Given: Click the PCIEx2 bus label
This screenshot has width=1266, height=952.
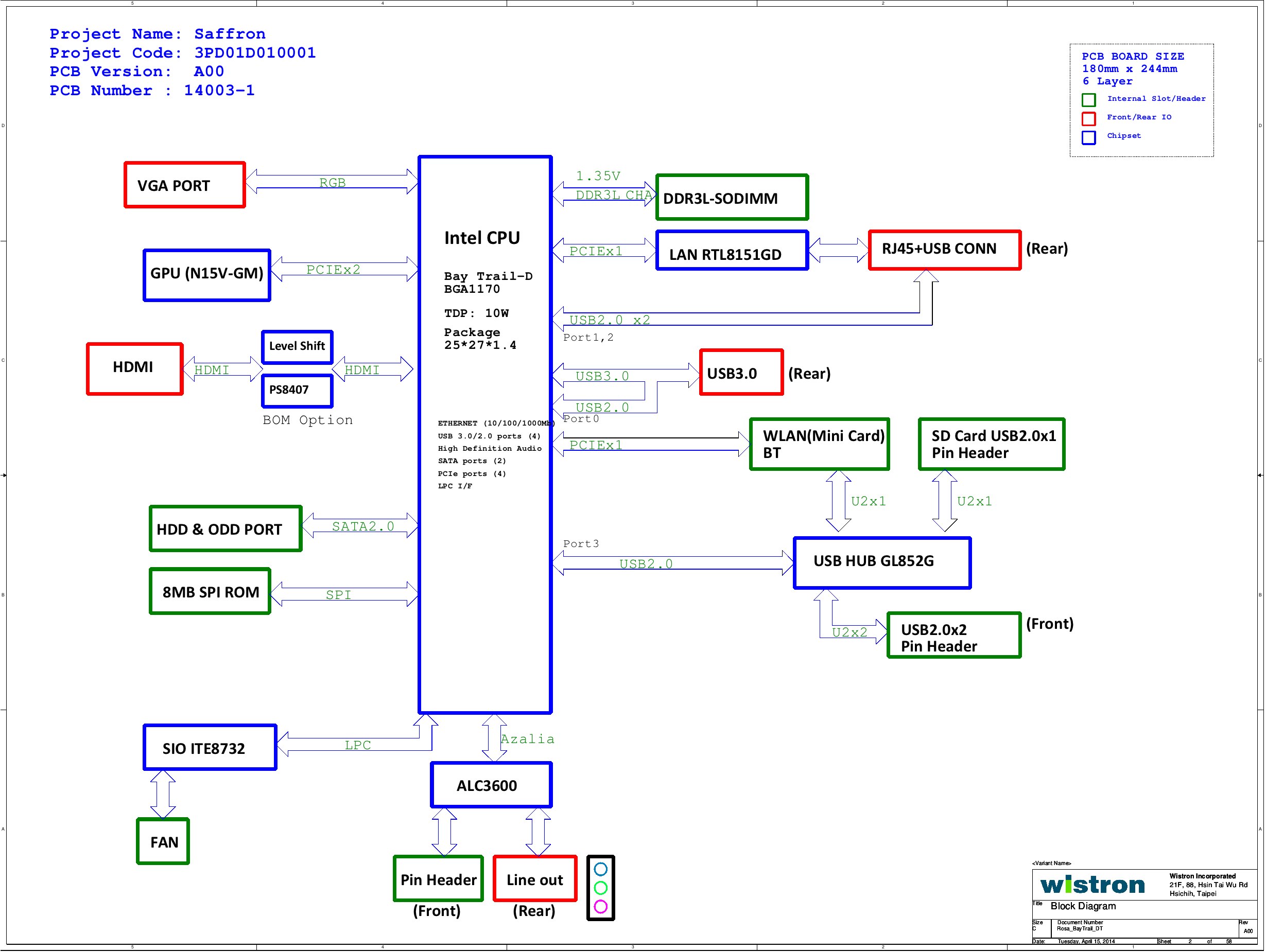Looking at the screenshot, I should (x=333, y=270).
